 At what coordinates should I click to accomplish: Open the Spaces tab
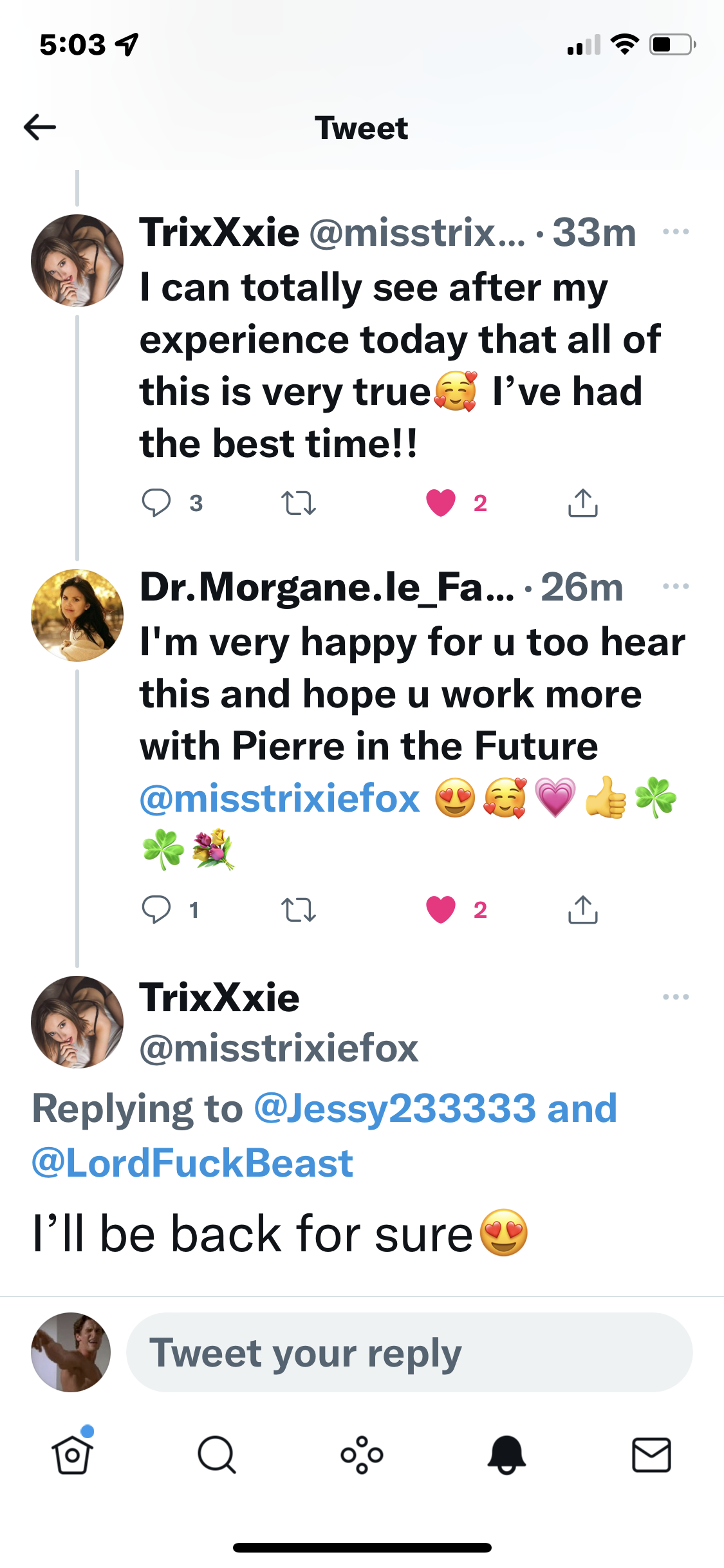pos(362,1455)
